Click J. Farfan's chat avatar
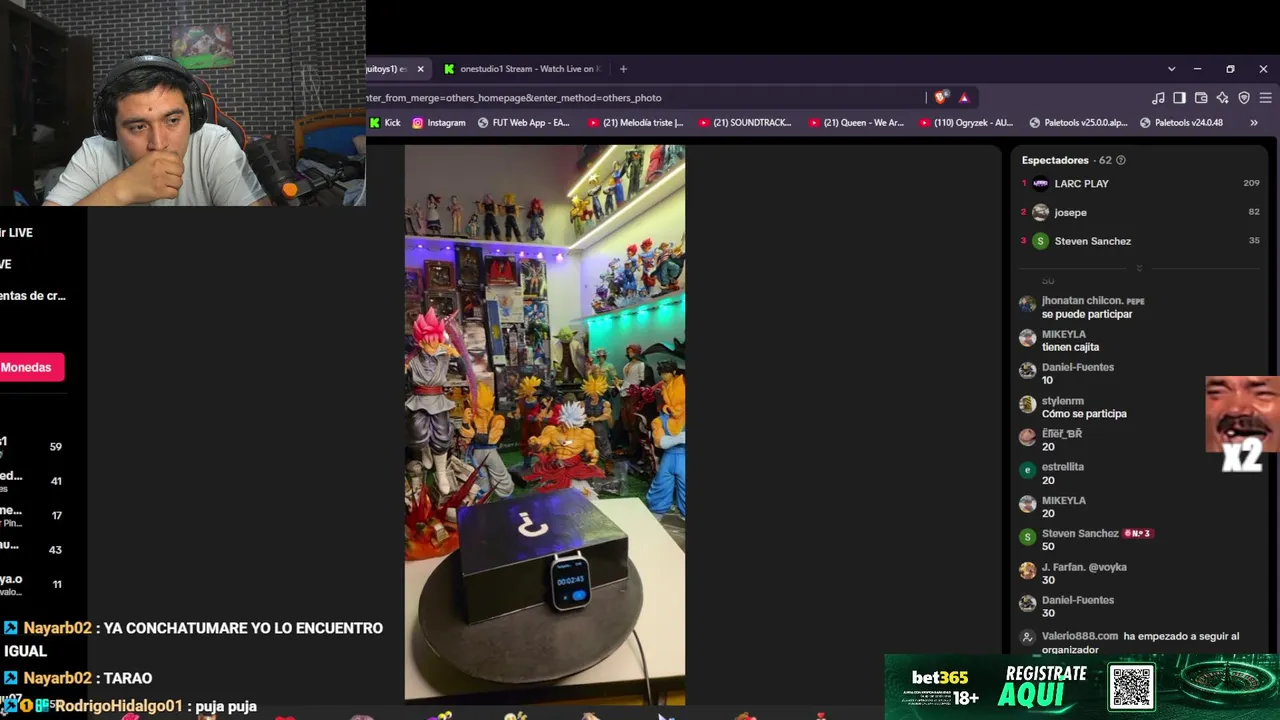Viewport: 1280px width, 720px height. [x=1027, y=570]
